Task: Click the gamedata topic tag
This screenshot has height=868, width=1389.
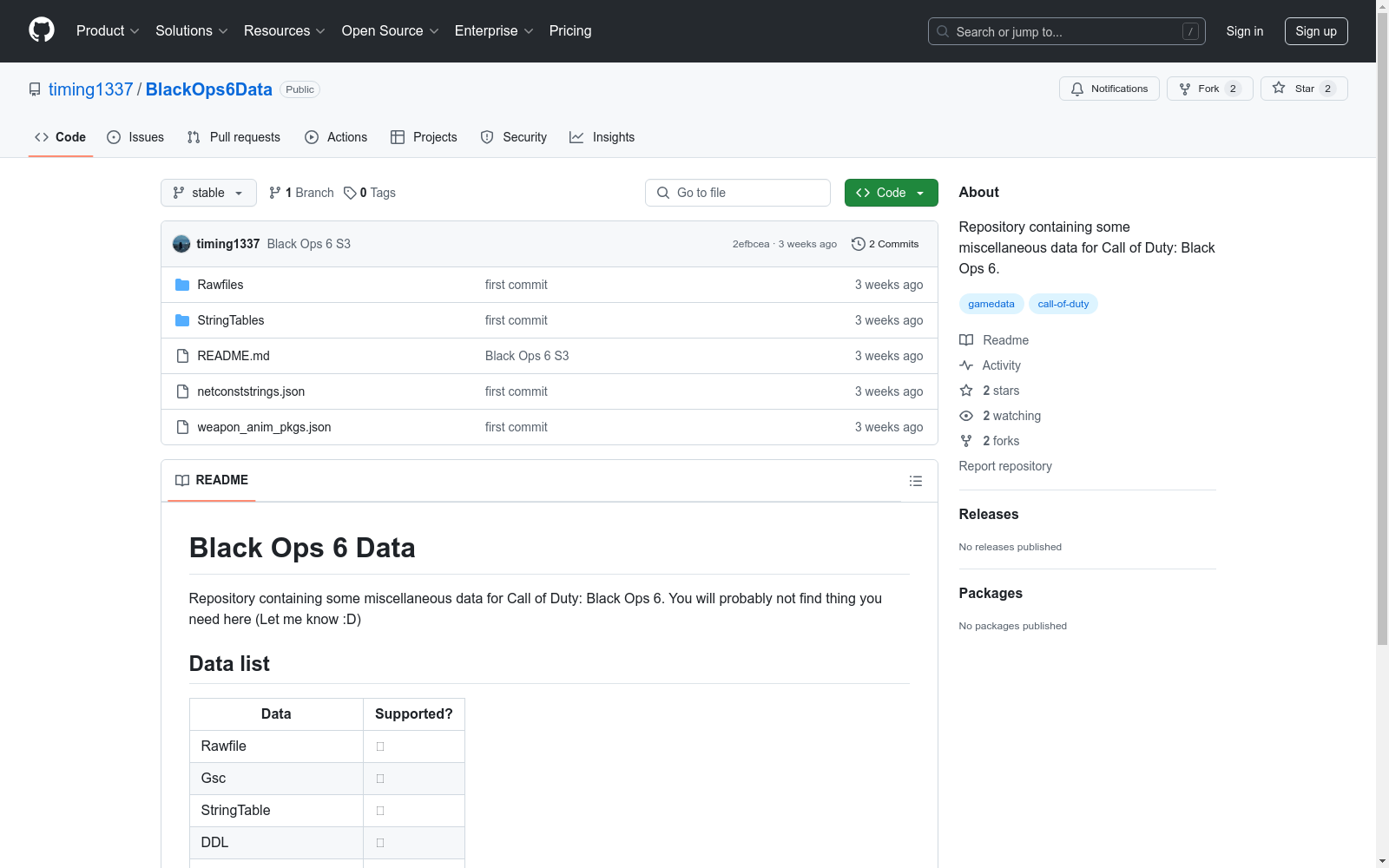Action: 991,304
